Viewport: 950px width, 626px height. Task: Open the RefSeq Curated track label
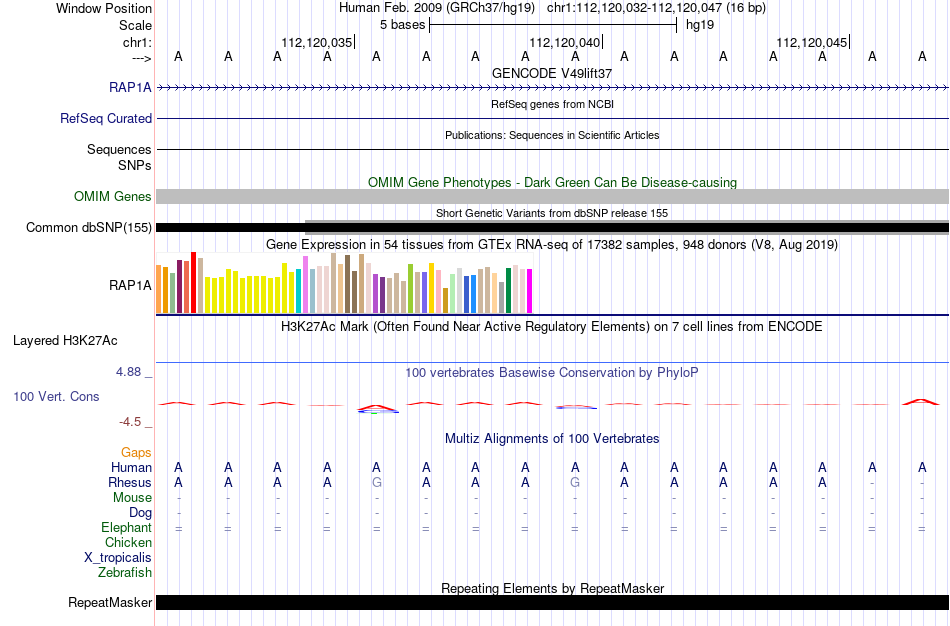(105, 118)
